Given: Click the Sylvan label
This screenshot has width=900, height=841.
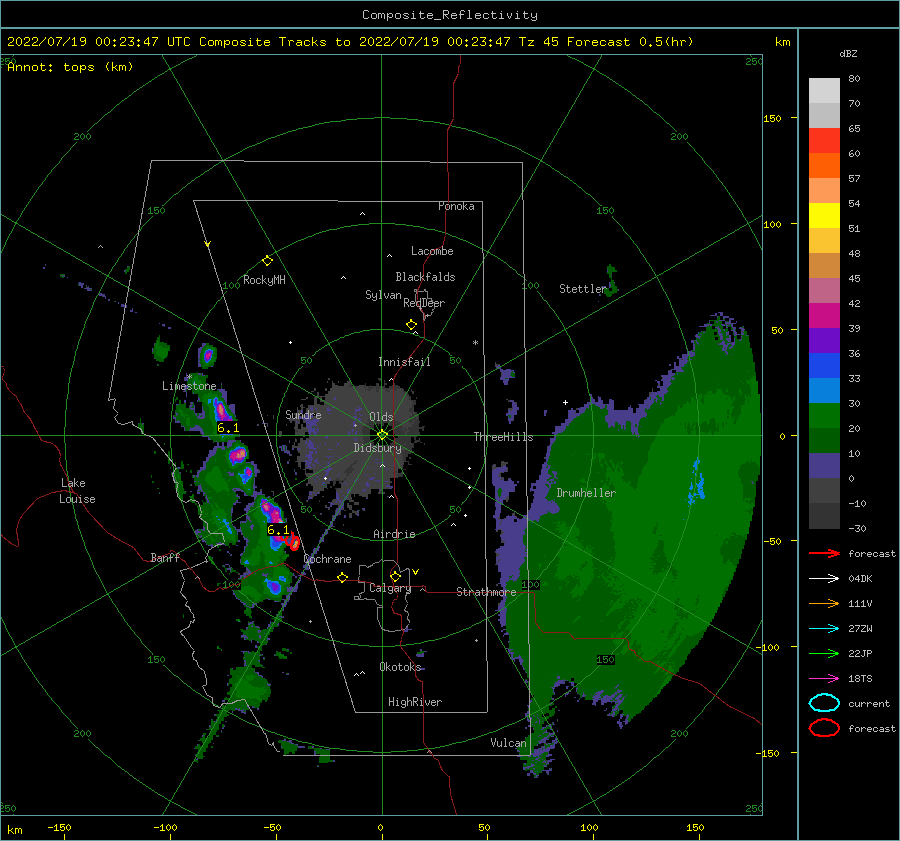Looking at the screenshot, I should 383,295.
